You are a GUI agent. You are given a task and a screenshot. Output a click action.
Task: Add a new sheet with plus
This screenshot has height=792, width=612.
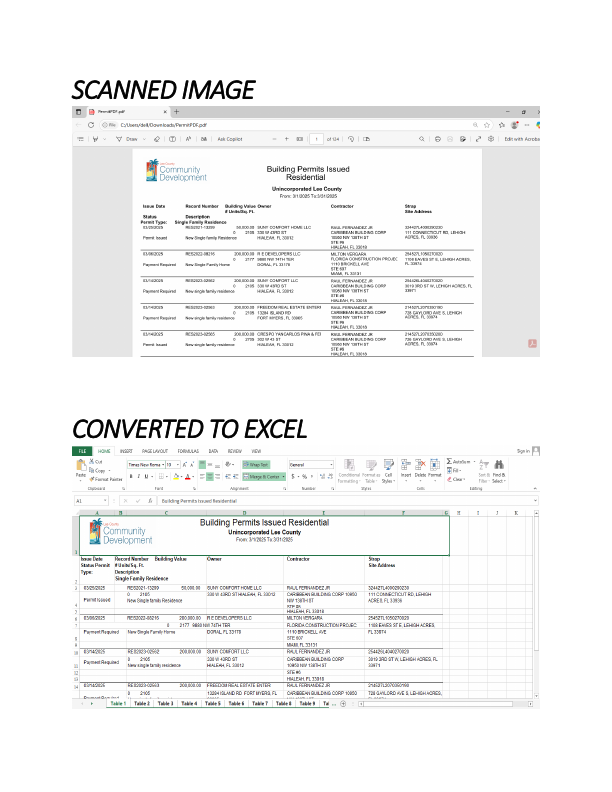343,704
